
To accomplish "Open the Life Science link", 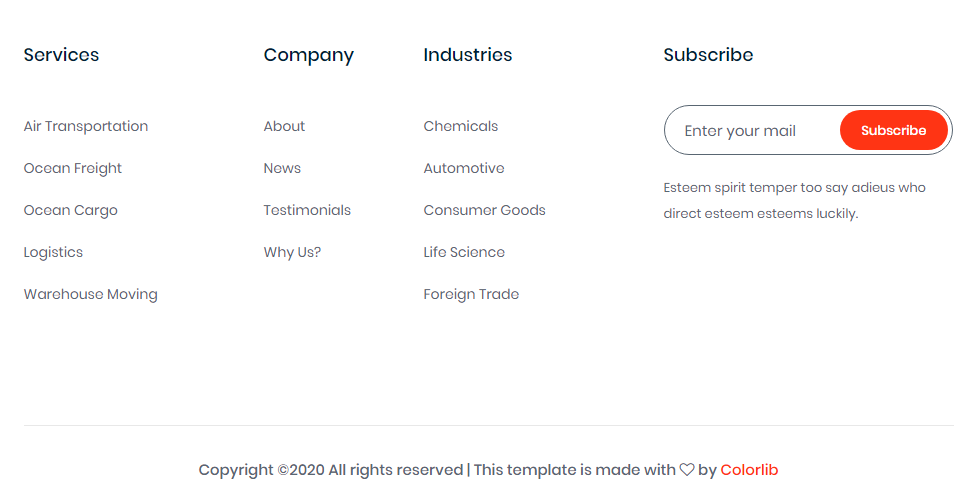I will coord(465,252).
